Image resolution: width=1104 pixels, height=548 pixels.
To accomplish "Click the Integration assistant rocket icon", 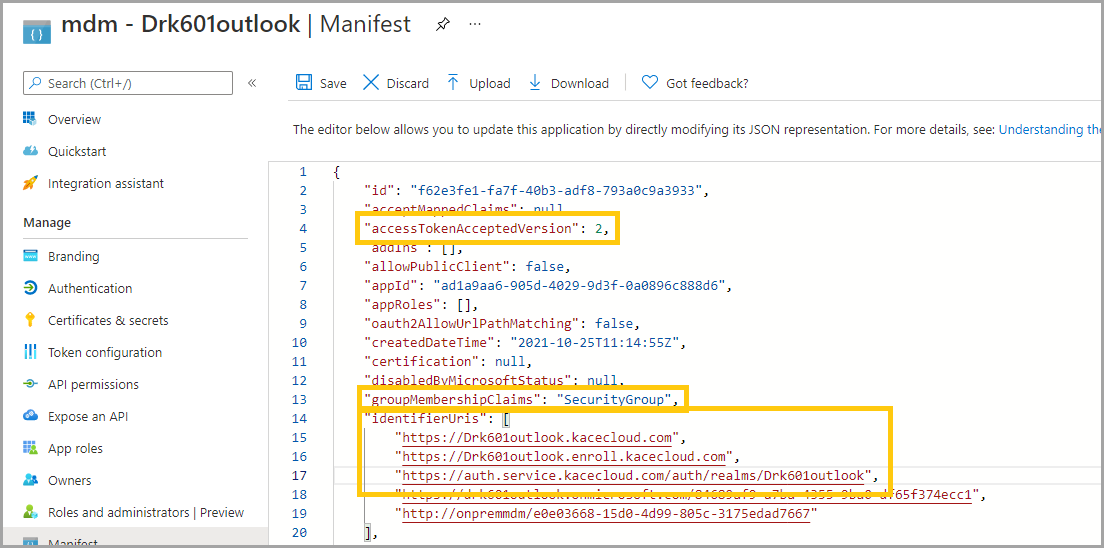I will pyautogui.click(x=30, y=184).
